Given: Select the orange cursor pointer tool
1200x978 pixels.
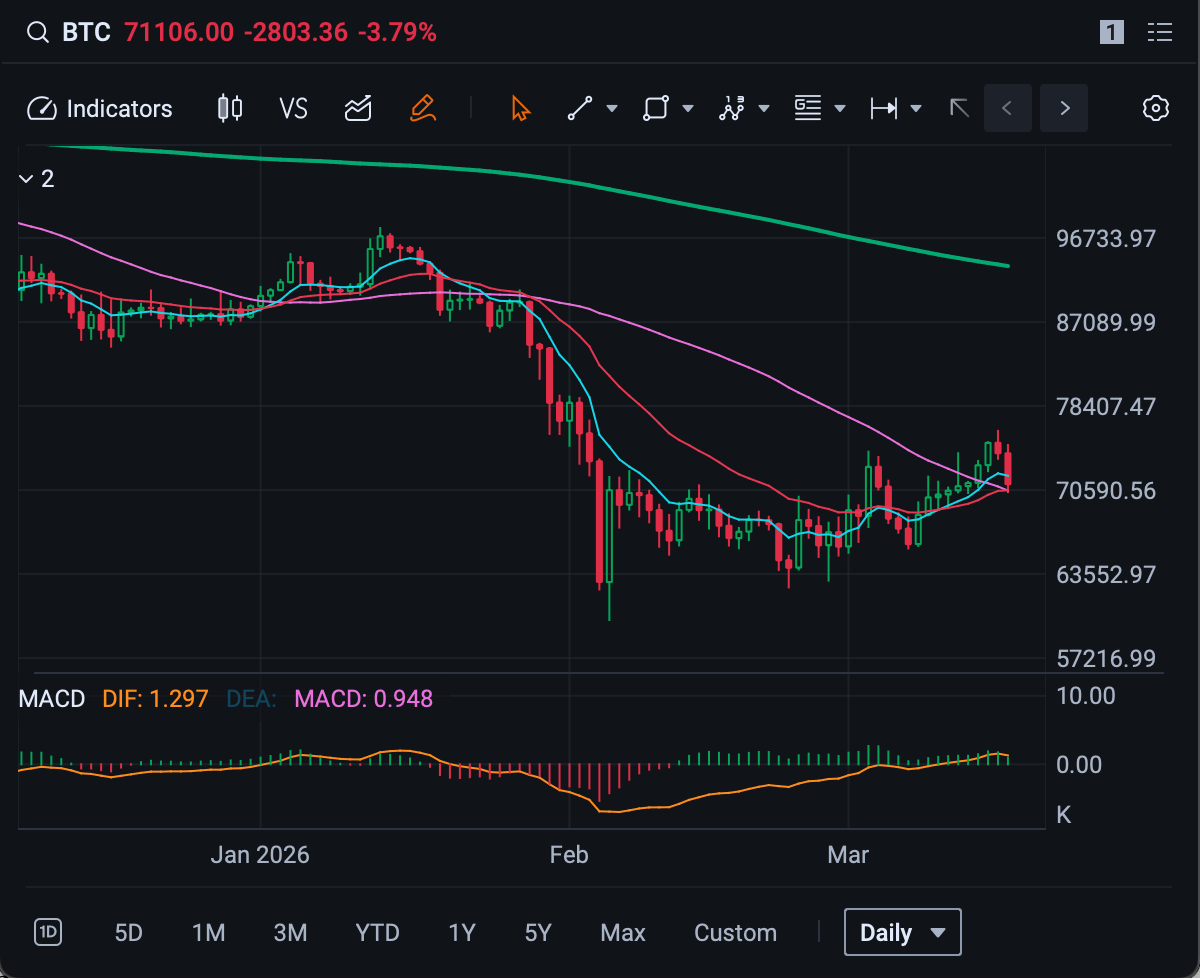Looking at the screenshot, I should point(520,109).
